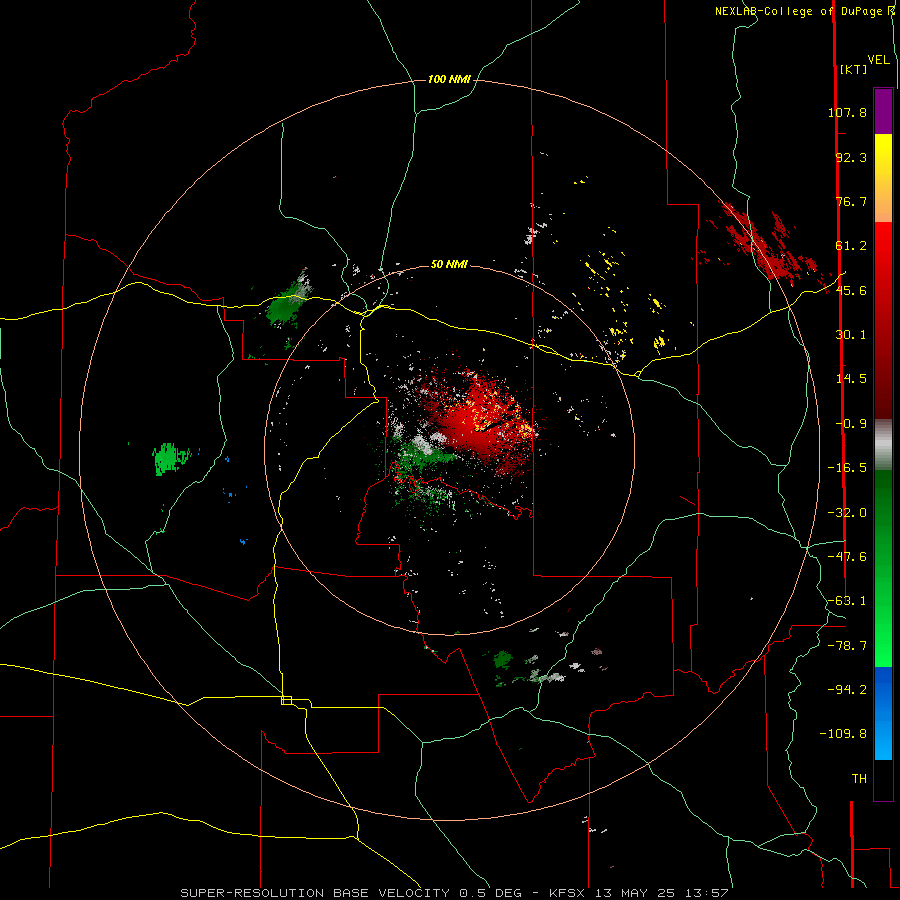This screenshot has height=900, width=900.
Task: Click the gray near-zero segment of the color bar
Action: pyautogui.click(x=883, y=444)
